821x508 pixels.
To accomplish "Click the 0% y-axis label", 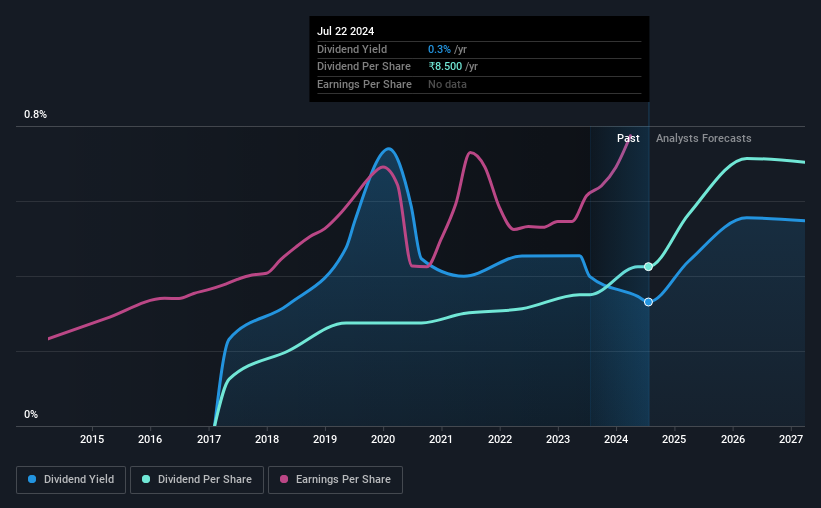I will point(31,414).
